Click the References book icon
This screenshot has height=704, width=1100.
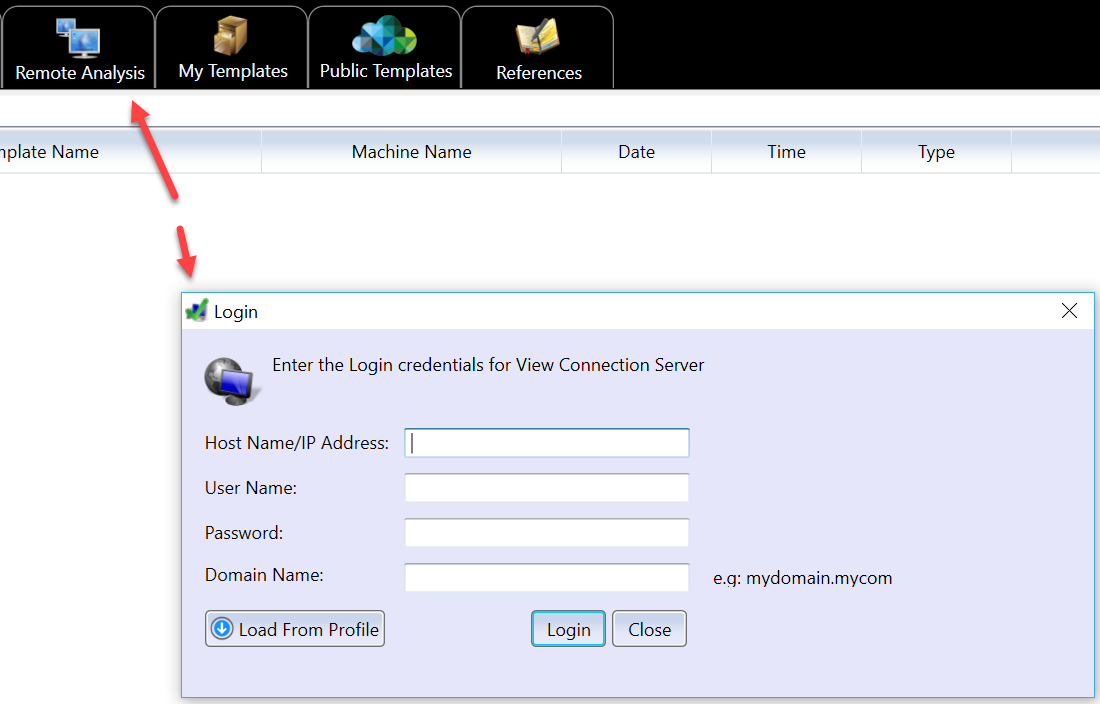(537, 36)
